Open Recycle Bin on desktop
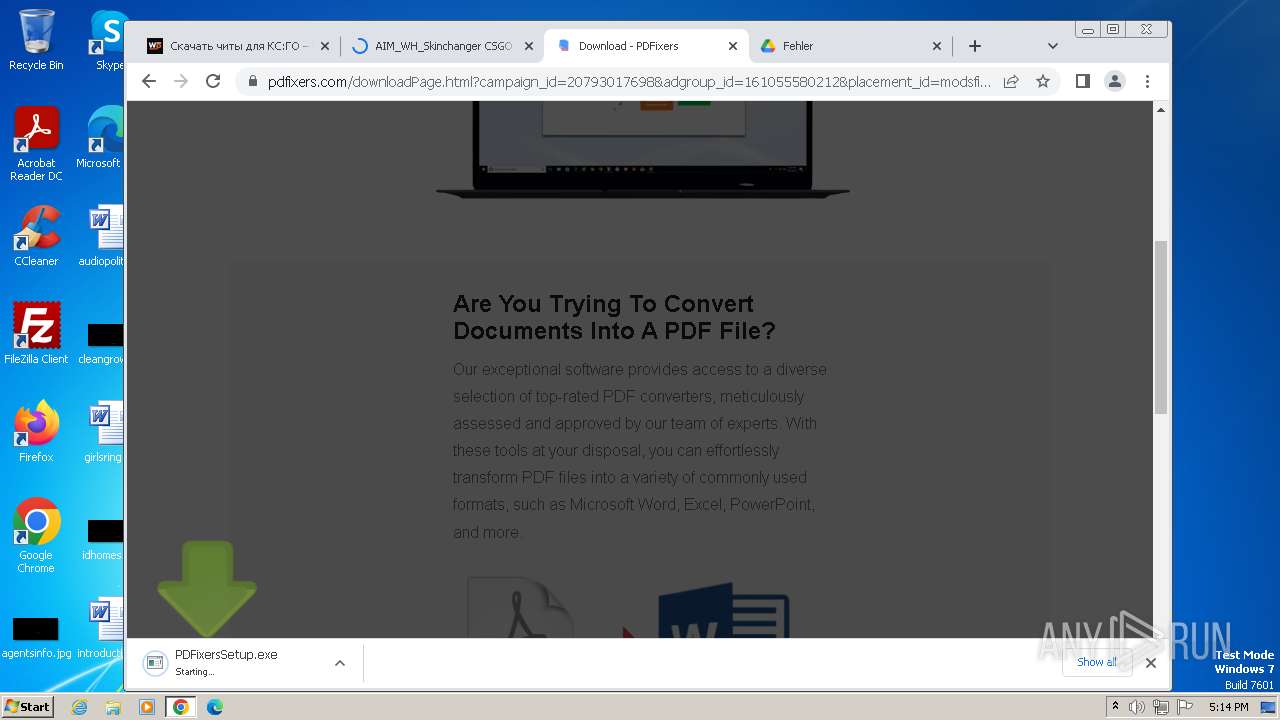This screenshot has height=720, width=1280. click(36, 40)
